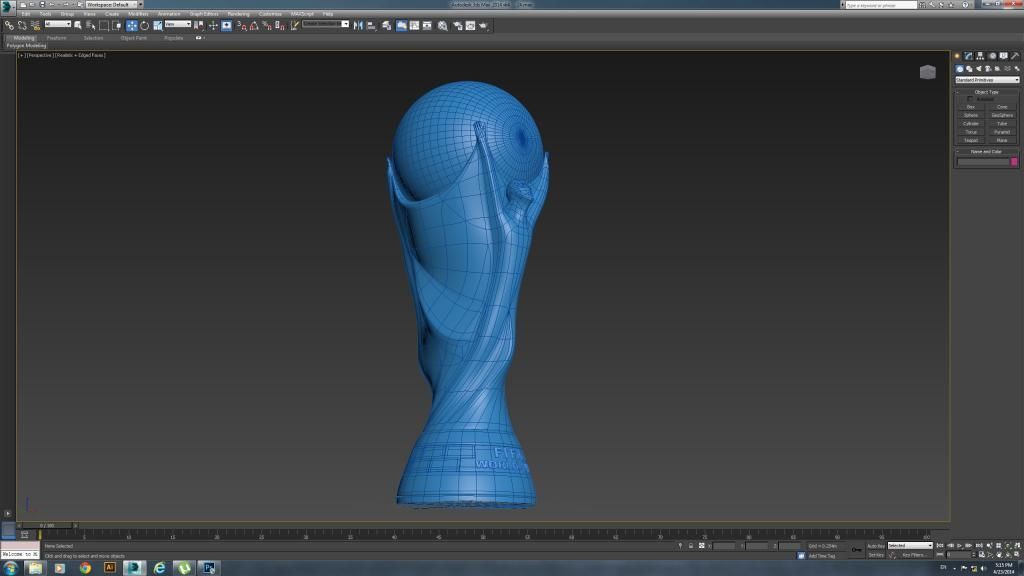Click the time slider handle
Image resolution: width=1024 pixels, height=576 pixels.
47,525
